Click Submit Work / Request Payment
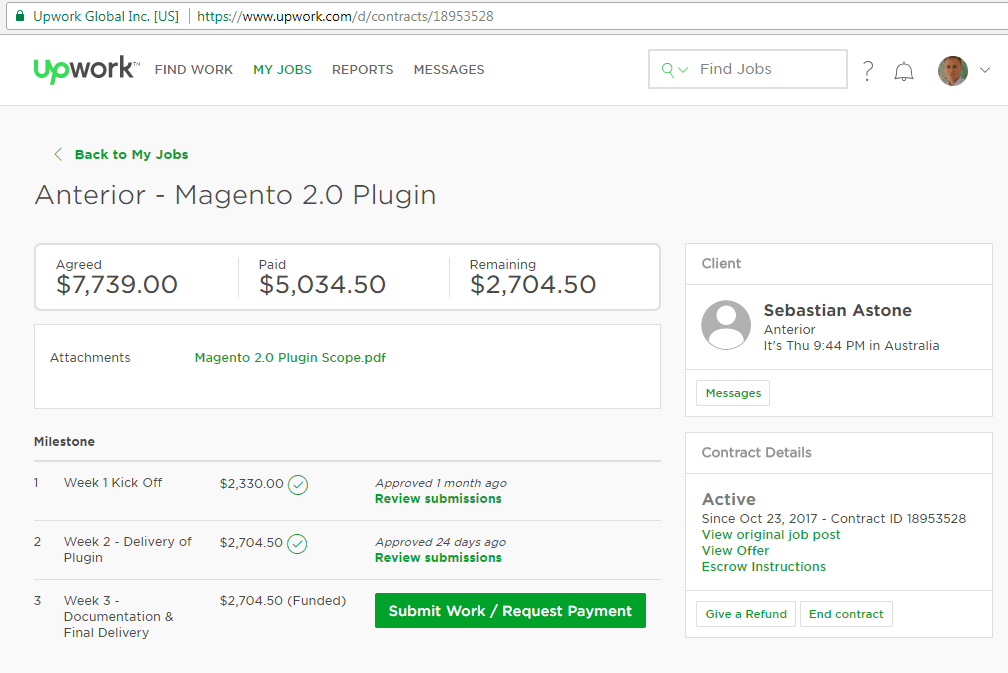The width and height of the screenshot is (1008, 673). coord(510,611)
